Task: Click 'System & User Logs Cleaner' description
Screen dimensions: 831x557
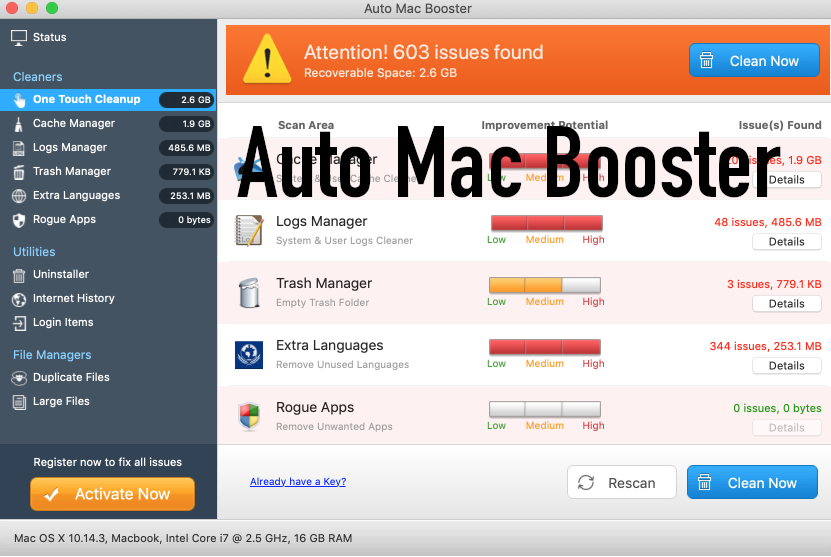Action: click(x=344, y=241)
